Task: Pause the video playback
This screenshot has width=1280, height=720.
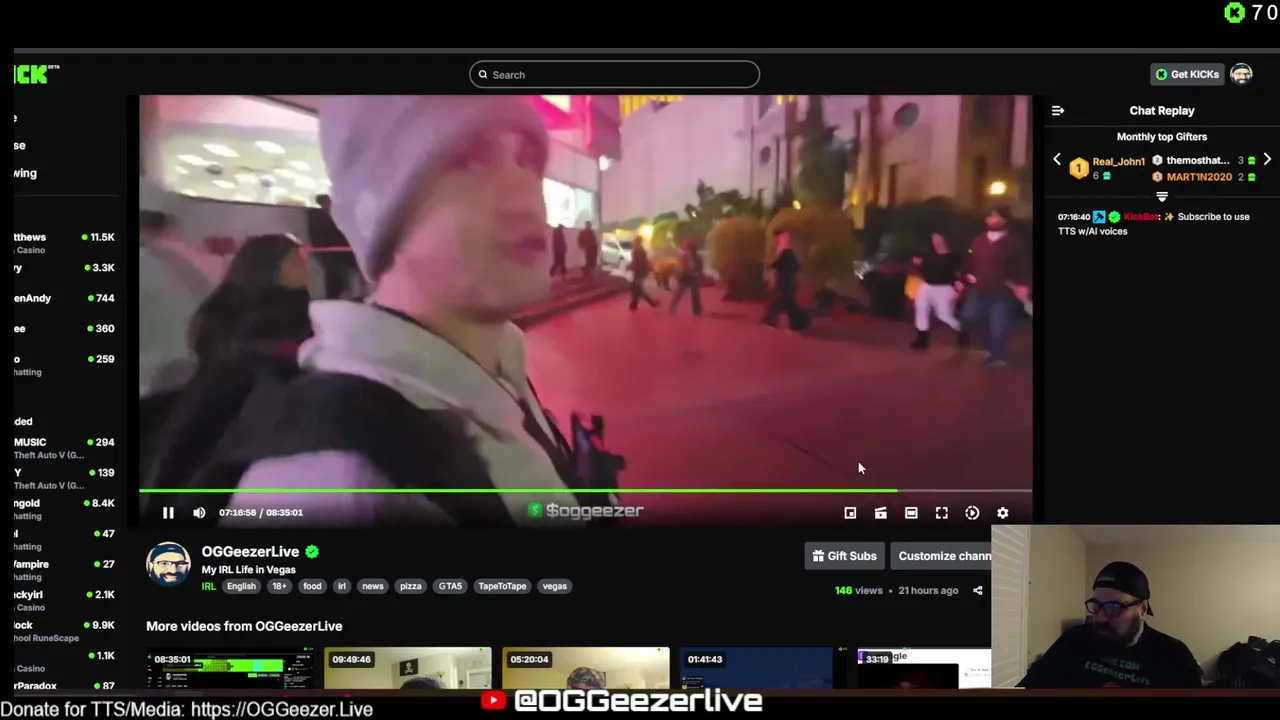Action: coord(168,513)
